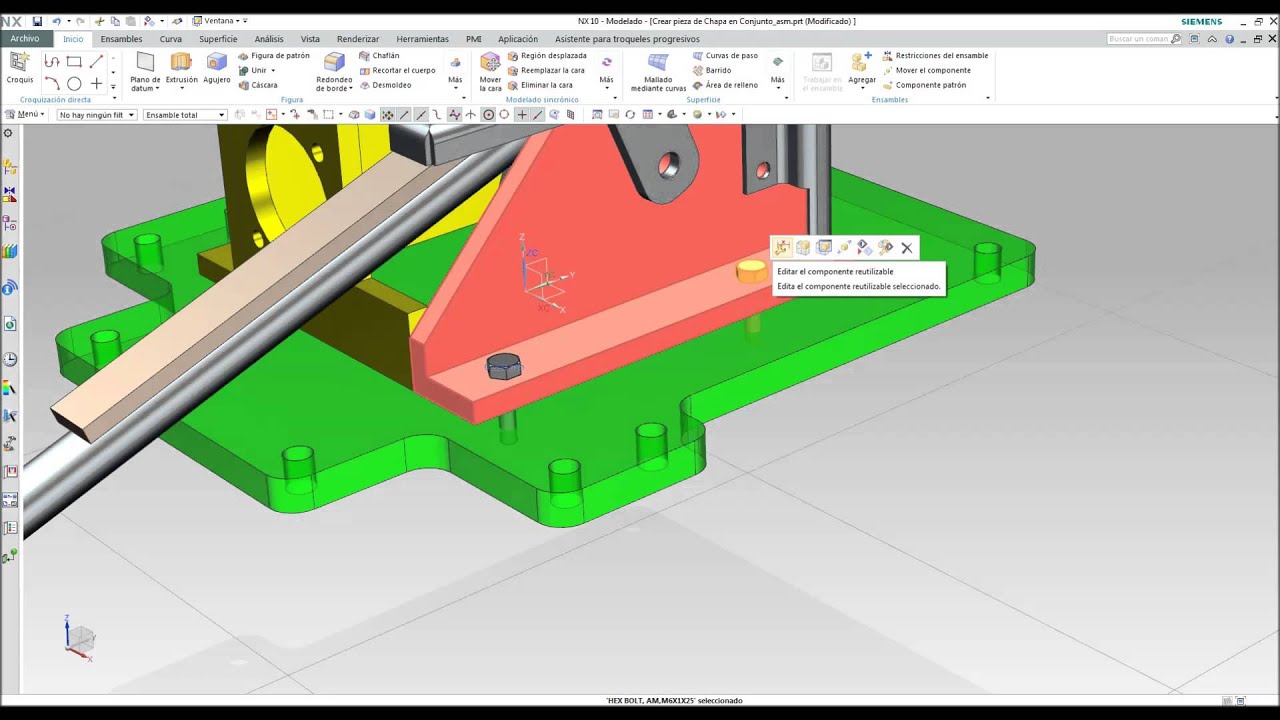The width and height of the screenshot is (1280, 720).
Task: Click the Undo arrow icon
Action: [56, 21]
